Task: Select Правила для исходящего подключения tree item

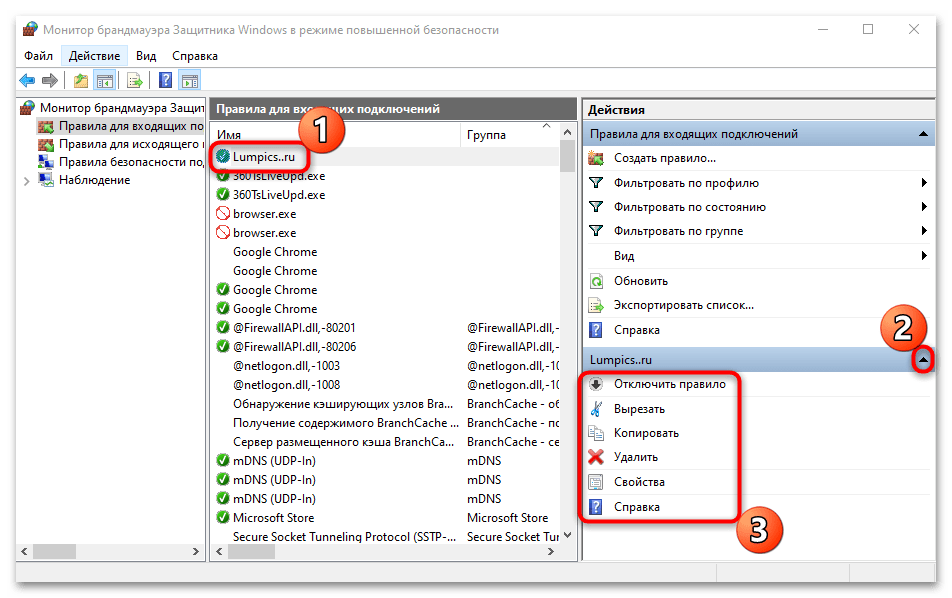Action: (x=130, y=144)
